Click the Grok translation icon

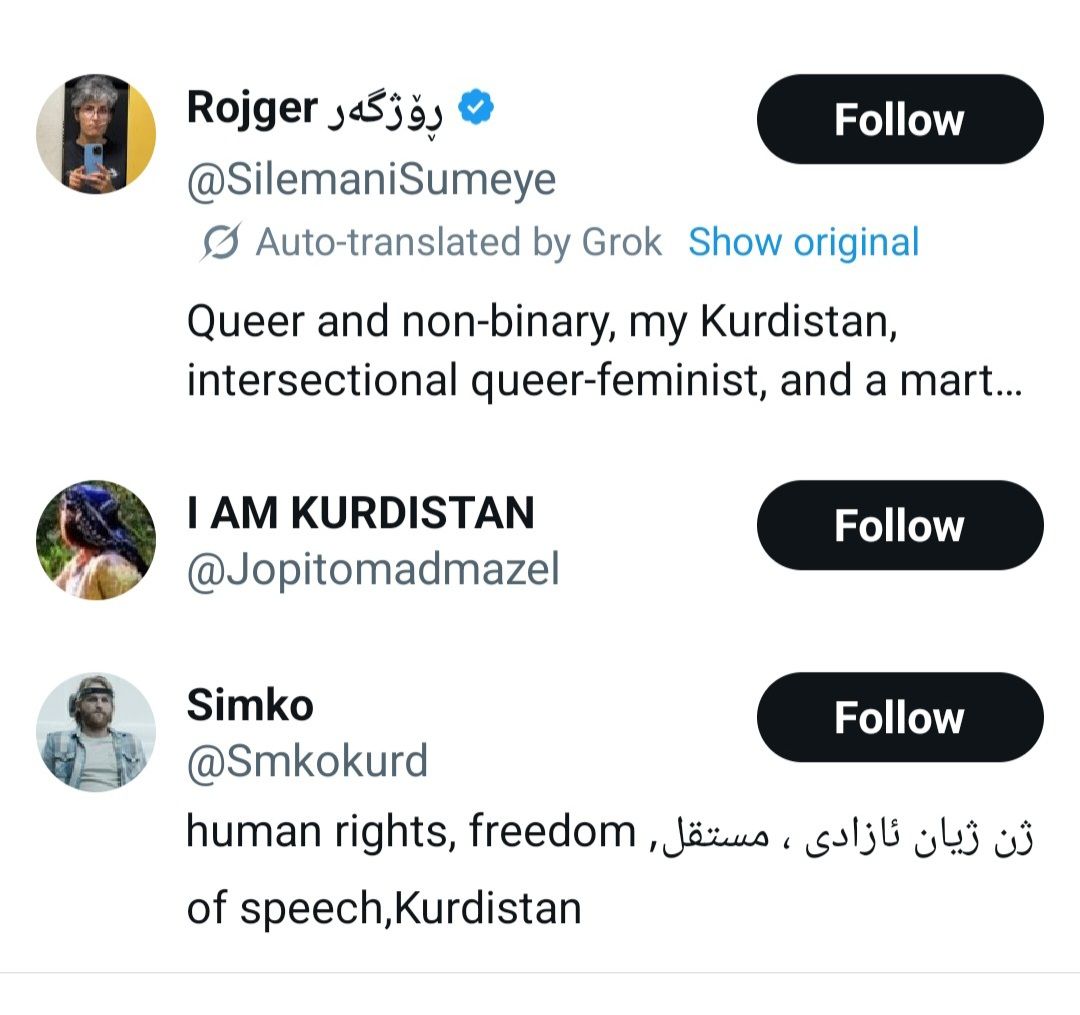pos(220,242)
